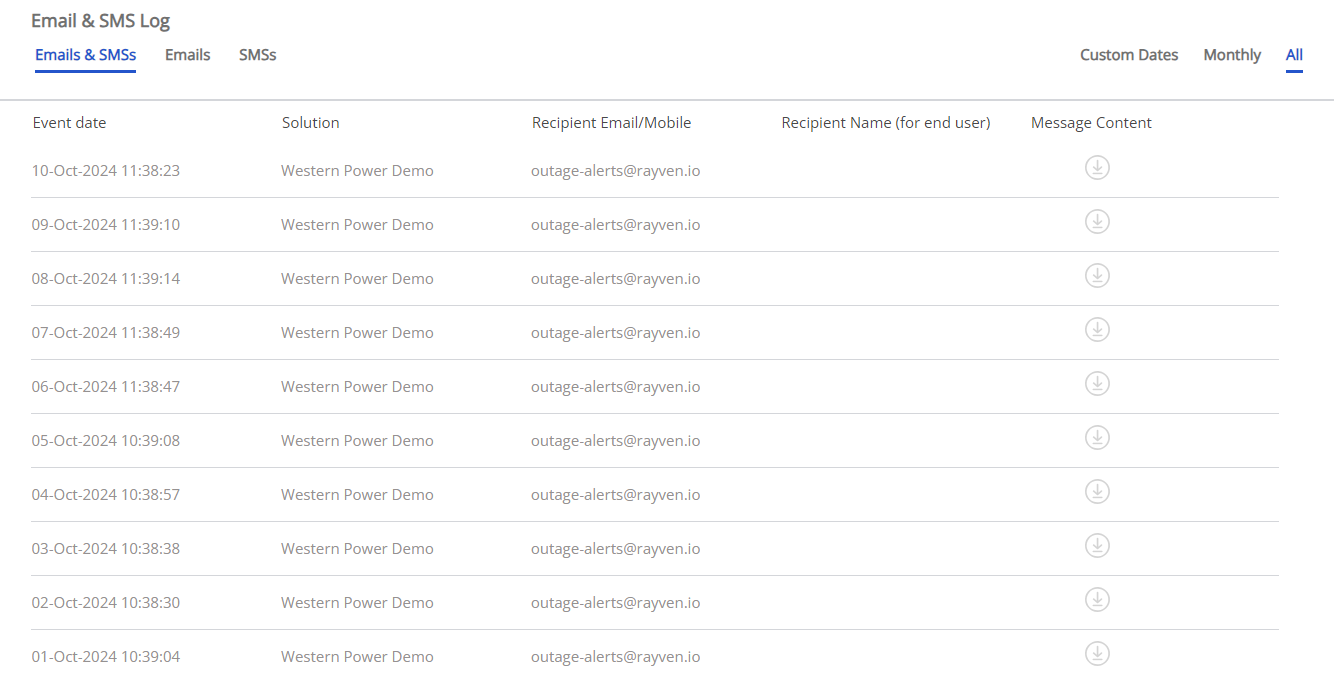Screen dimensions: 1334x676
Task: Select the 08-Oct-2024 11:39:14 event date
Action: (106, 279)
